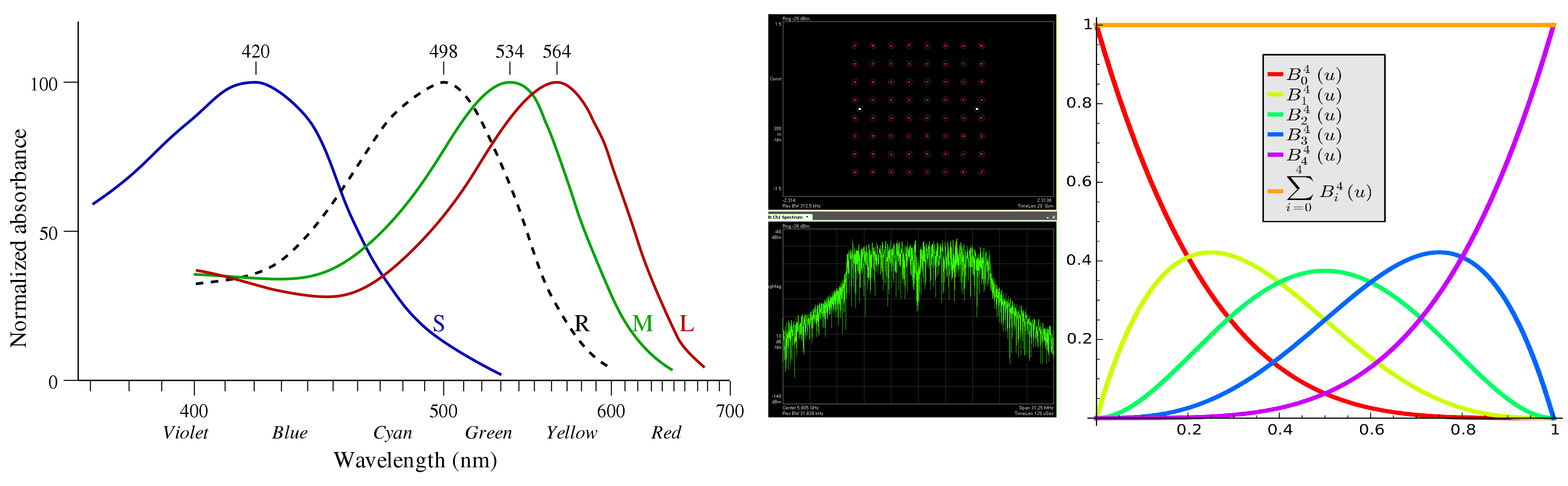Click the Const label on constellation
Viewport: 1568px width, 486px height.
click(775, 79)
